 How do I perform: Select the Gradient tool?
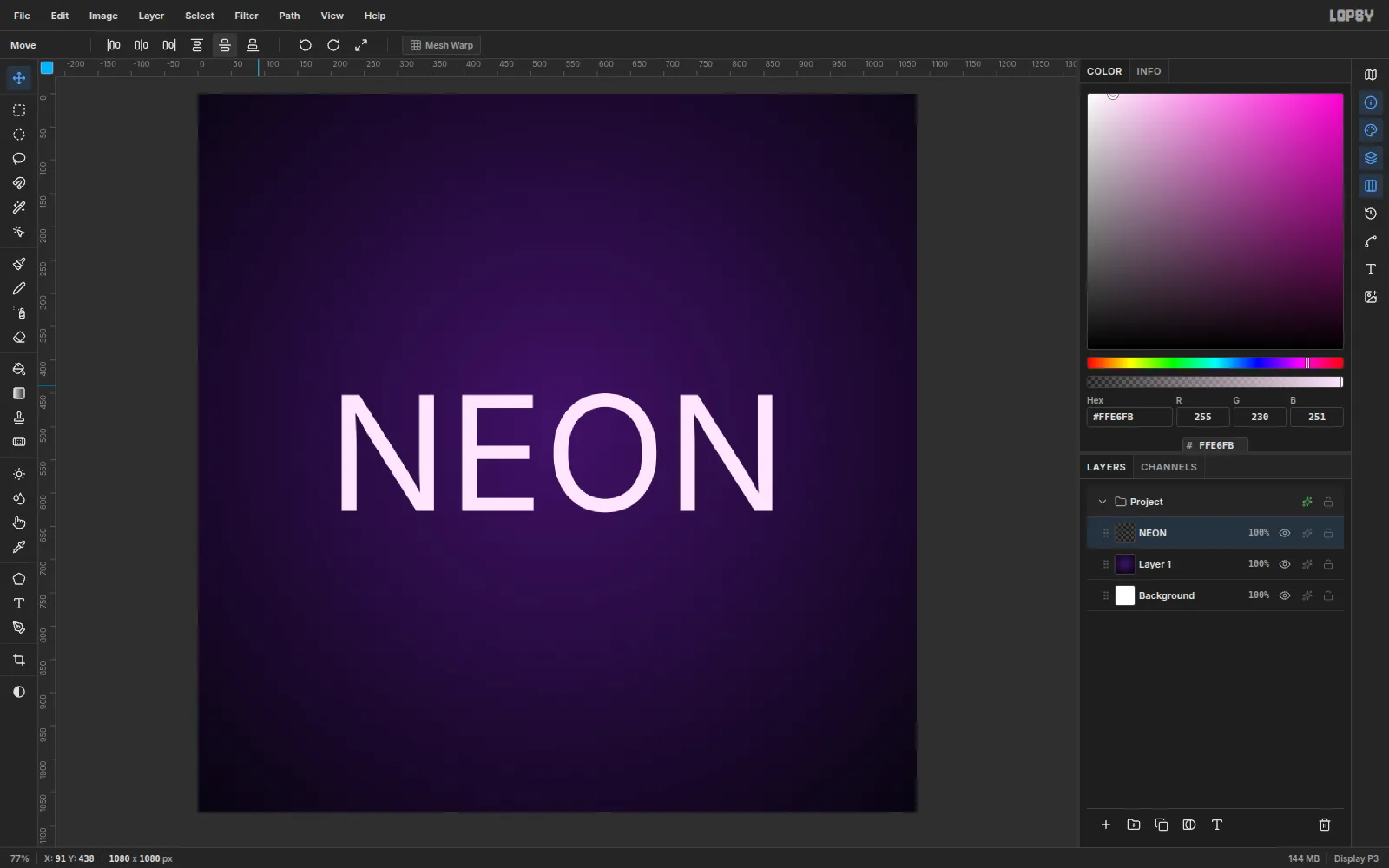19,393
